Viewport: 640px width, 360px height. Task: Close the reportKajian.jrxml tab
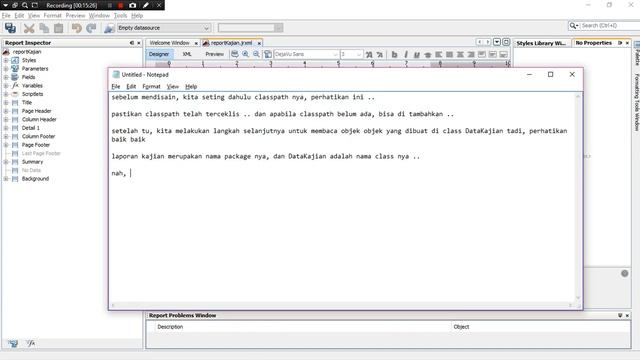click(x=259, y=43)
